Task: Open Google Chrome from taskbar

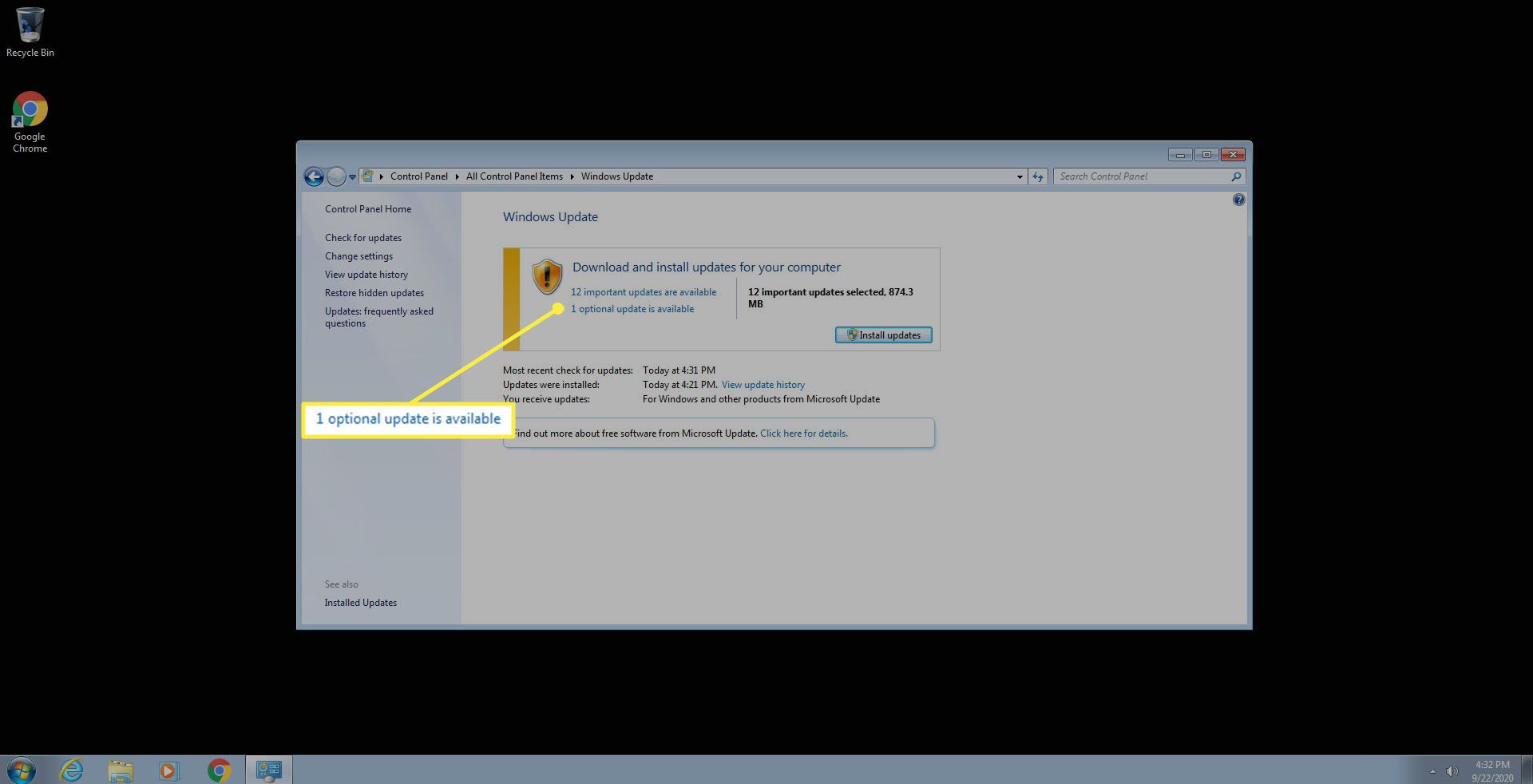Action: tap(219, 770)
